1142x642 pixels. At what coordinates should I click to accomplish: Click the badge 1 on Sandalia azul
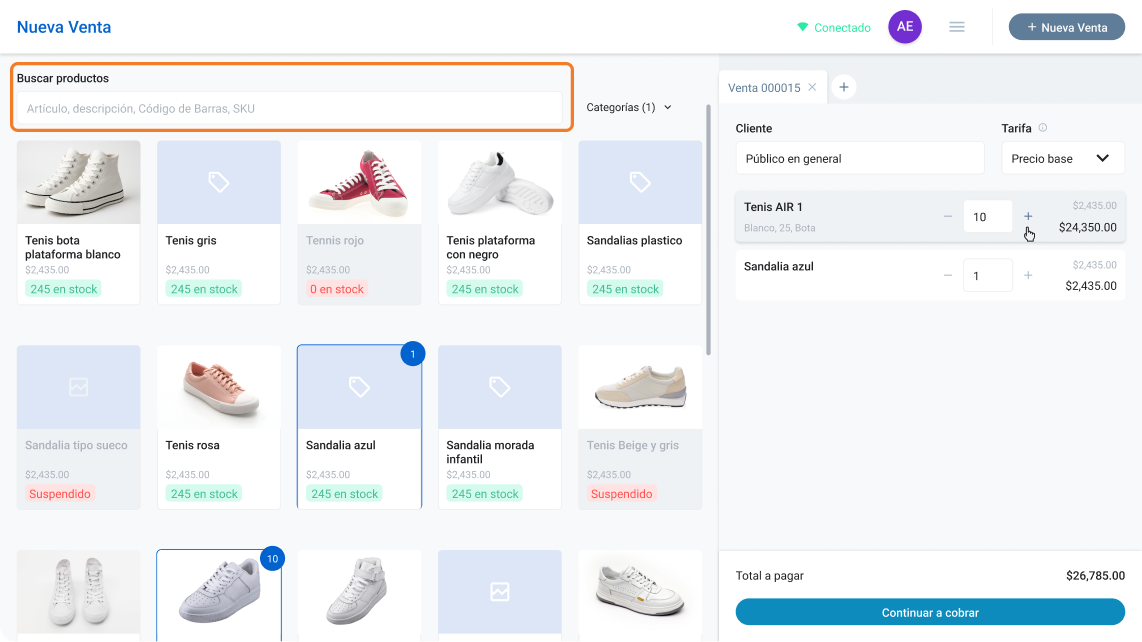click(x=412, y=354)
